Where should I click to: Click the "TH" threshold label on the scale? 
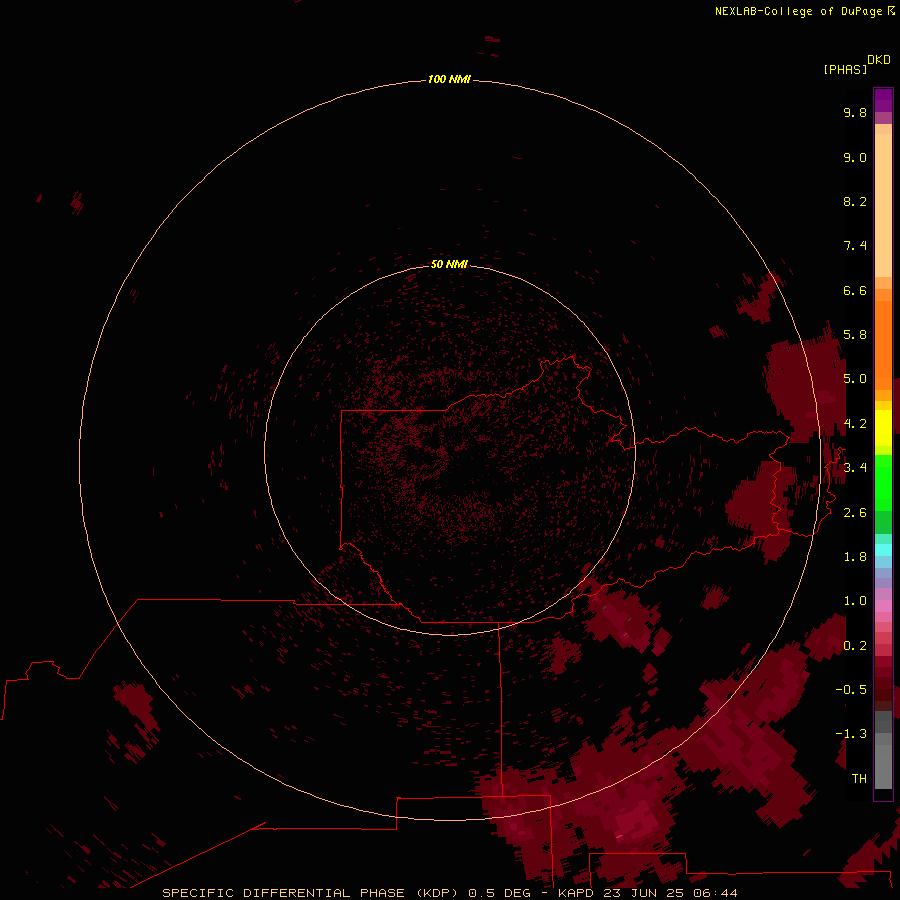click(859, 779)
